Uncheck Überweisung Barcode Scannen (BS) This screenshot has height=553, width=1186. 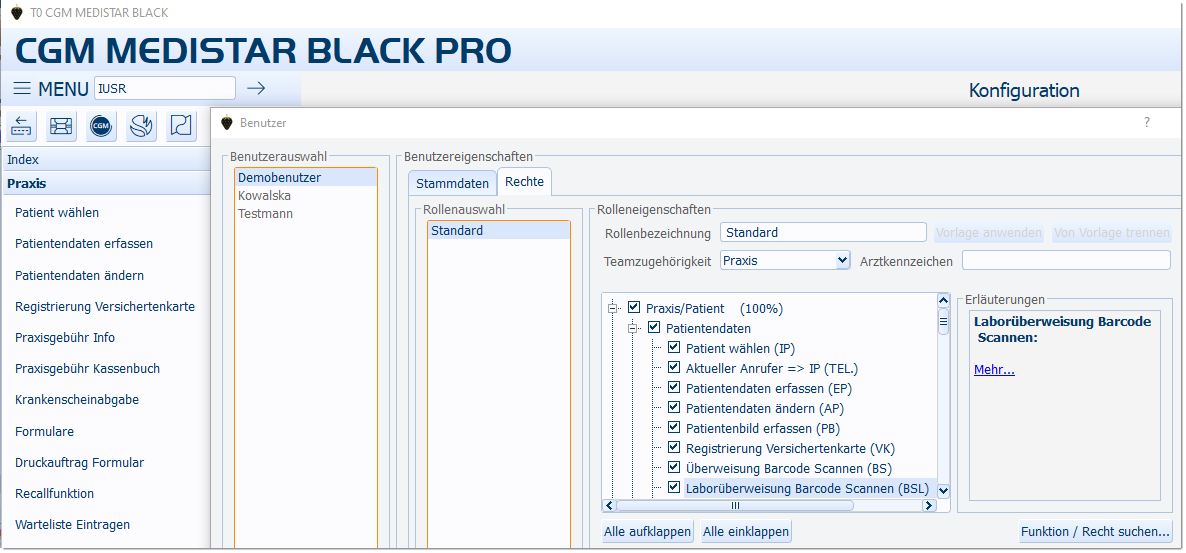click(674, 467)
